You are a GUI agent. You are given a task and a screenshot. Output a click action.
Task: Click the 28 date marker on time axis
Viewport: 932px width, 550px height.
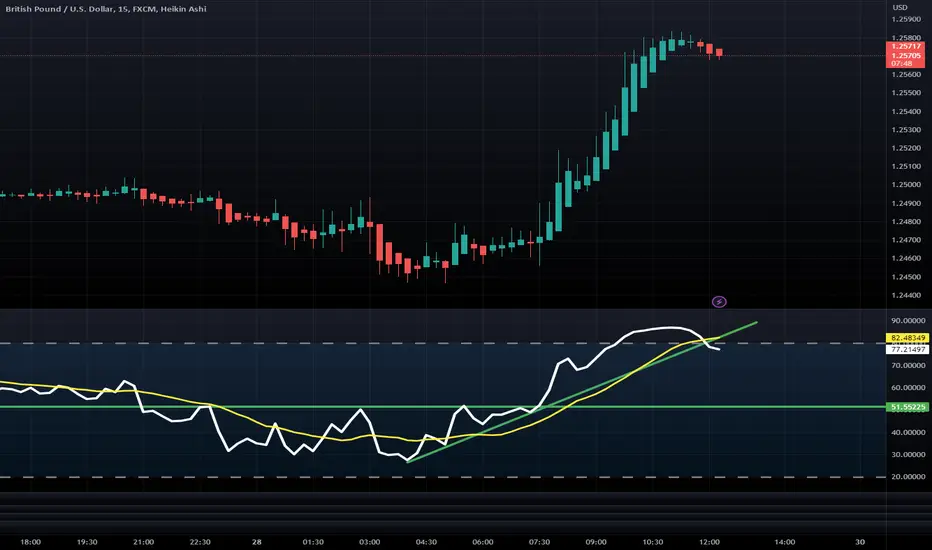[x=259, y=541]
